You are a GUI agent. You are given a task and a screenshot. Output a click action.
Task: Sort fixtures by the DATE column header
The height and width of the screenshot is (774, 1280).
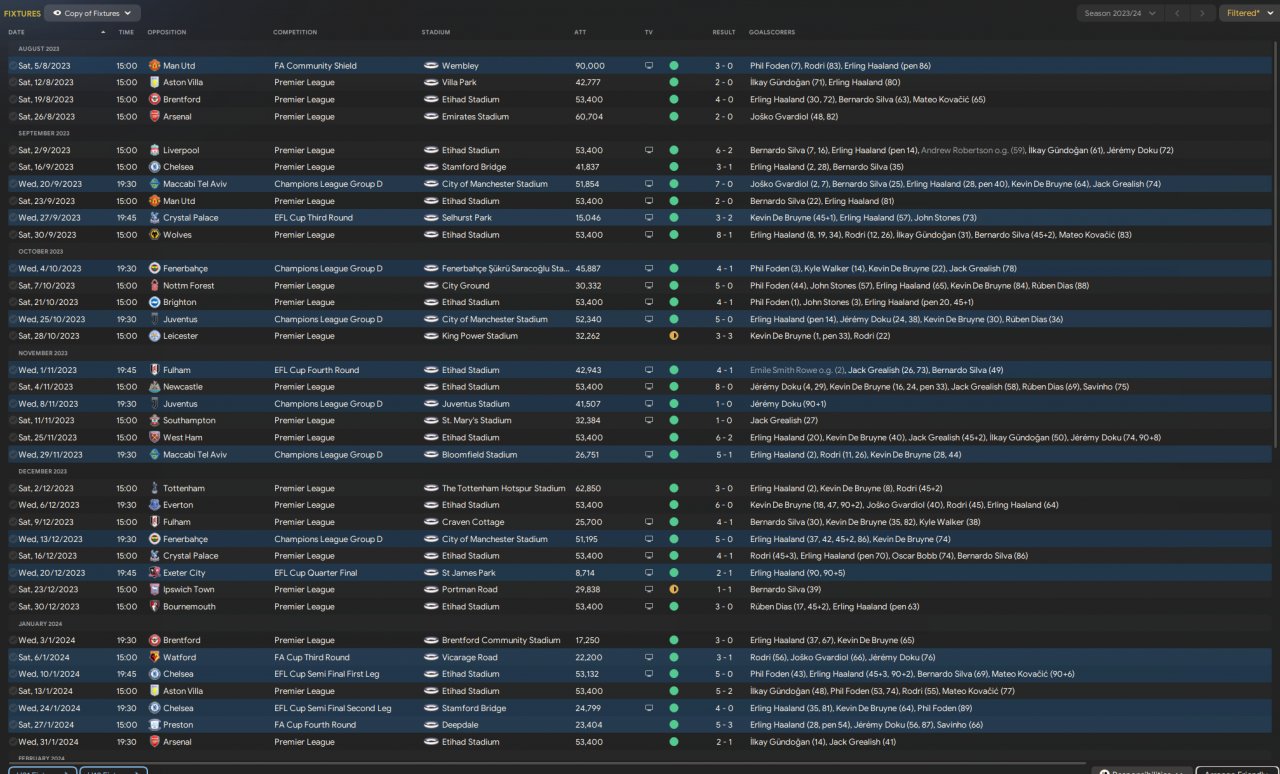(17, 32)
